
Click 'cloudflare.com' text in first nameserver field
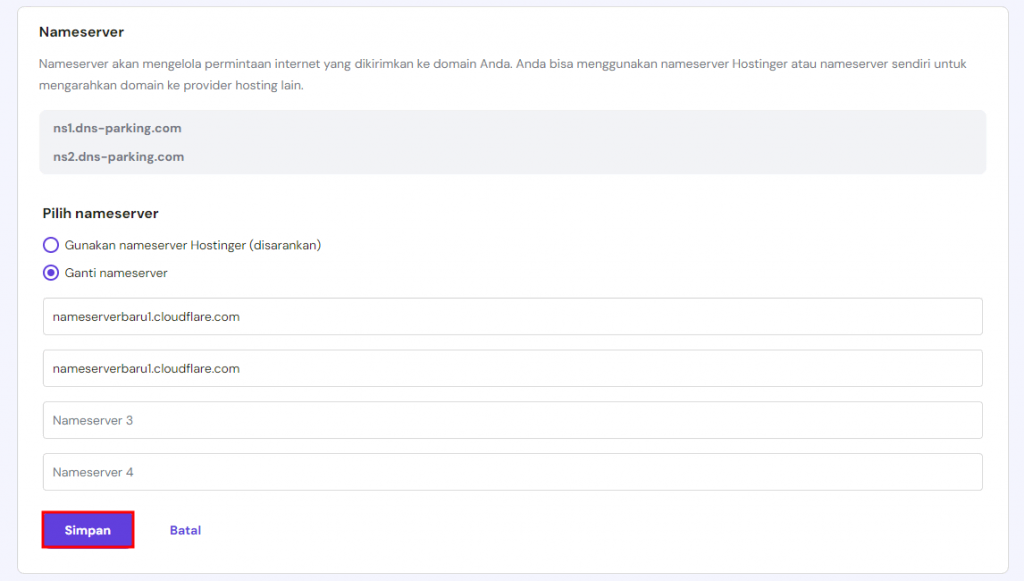198,317
